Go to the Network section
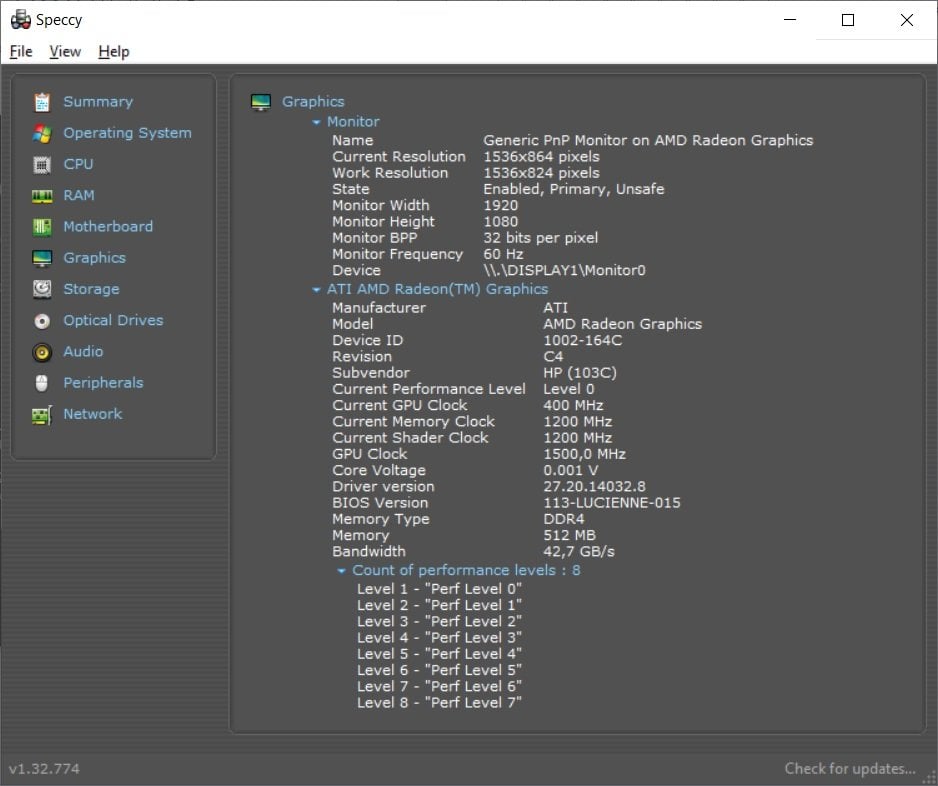This screenshot has height=786, width=938. tap(93, 414)
